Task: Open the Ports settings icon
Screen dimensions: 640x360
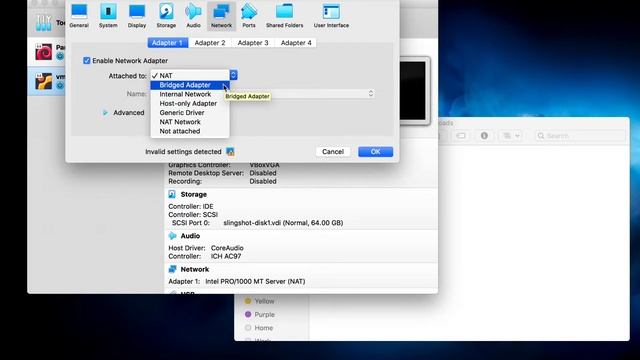Action: tap(249, 16)
